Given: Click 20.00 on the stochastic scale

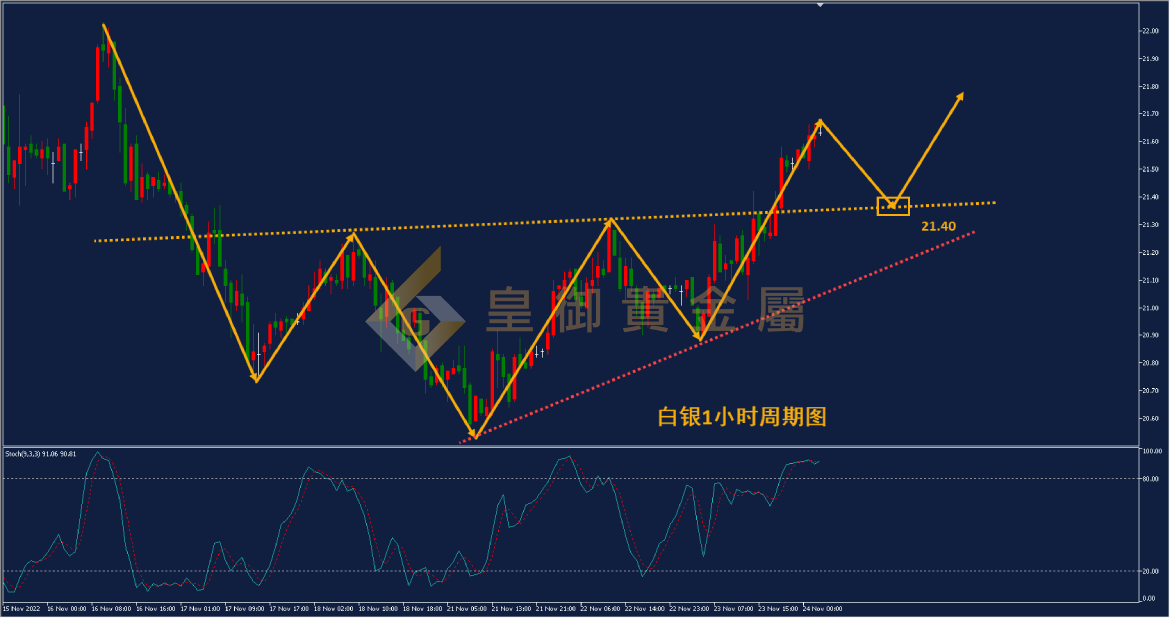Looking at the screenshot, I should (1151, 572).
